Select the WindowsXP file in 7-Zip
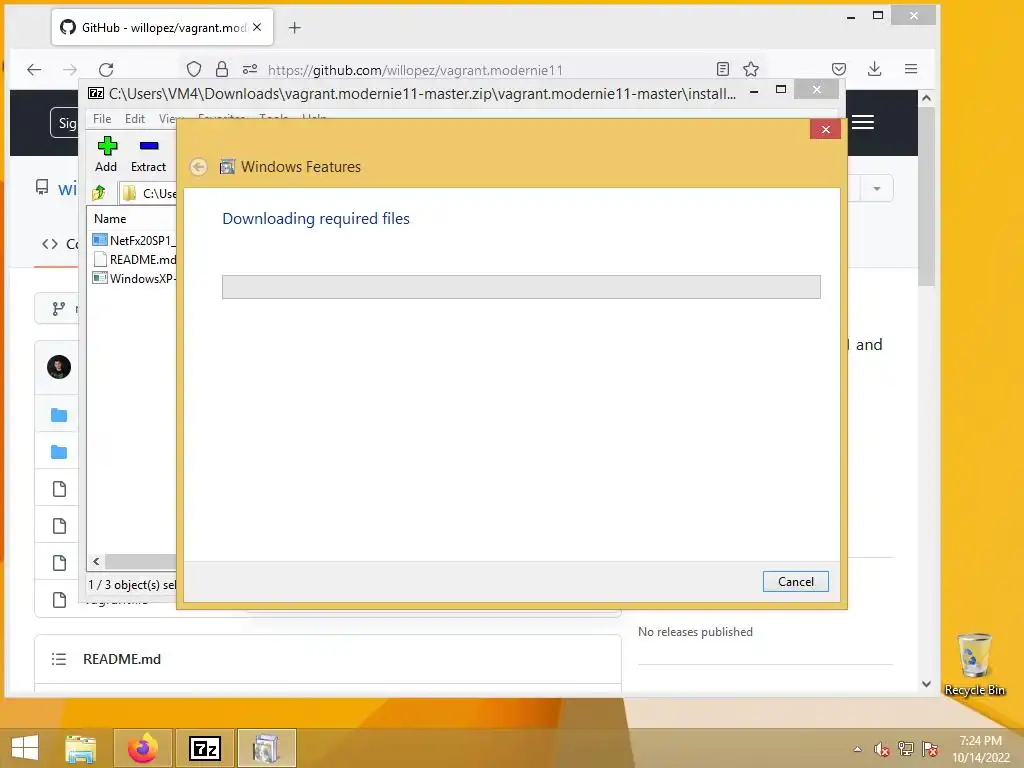 click(x=134, y=278)
